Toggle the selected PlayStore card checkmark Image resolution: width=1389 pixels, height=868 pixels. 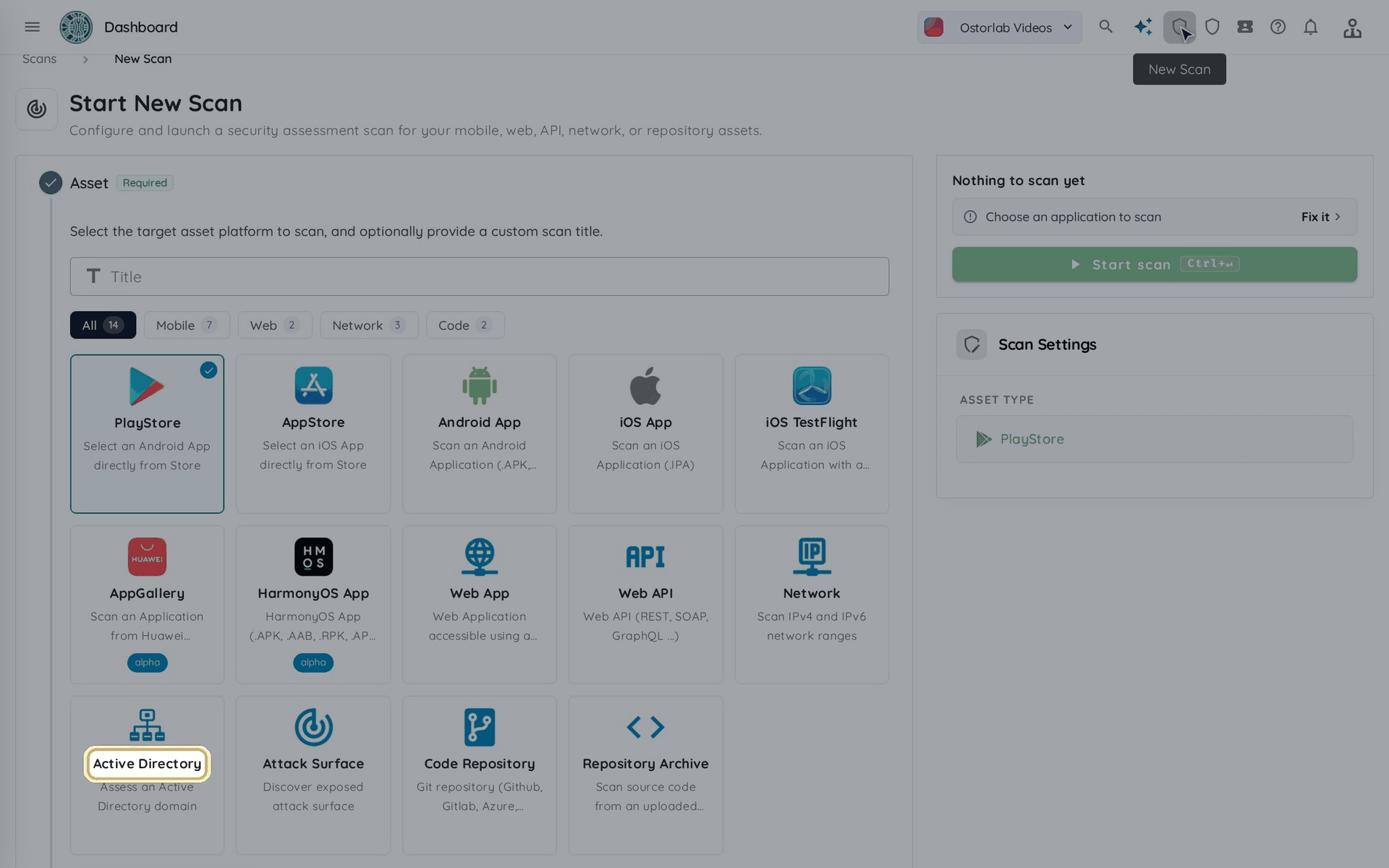[208, 370]
